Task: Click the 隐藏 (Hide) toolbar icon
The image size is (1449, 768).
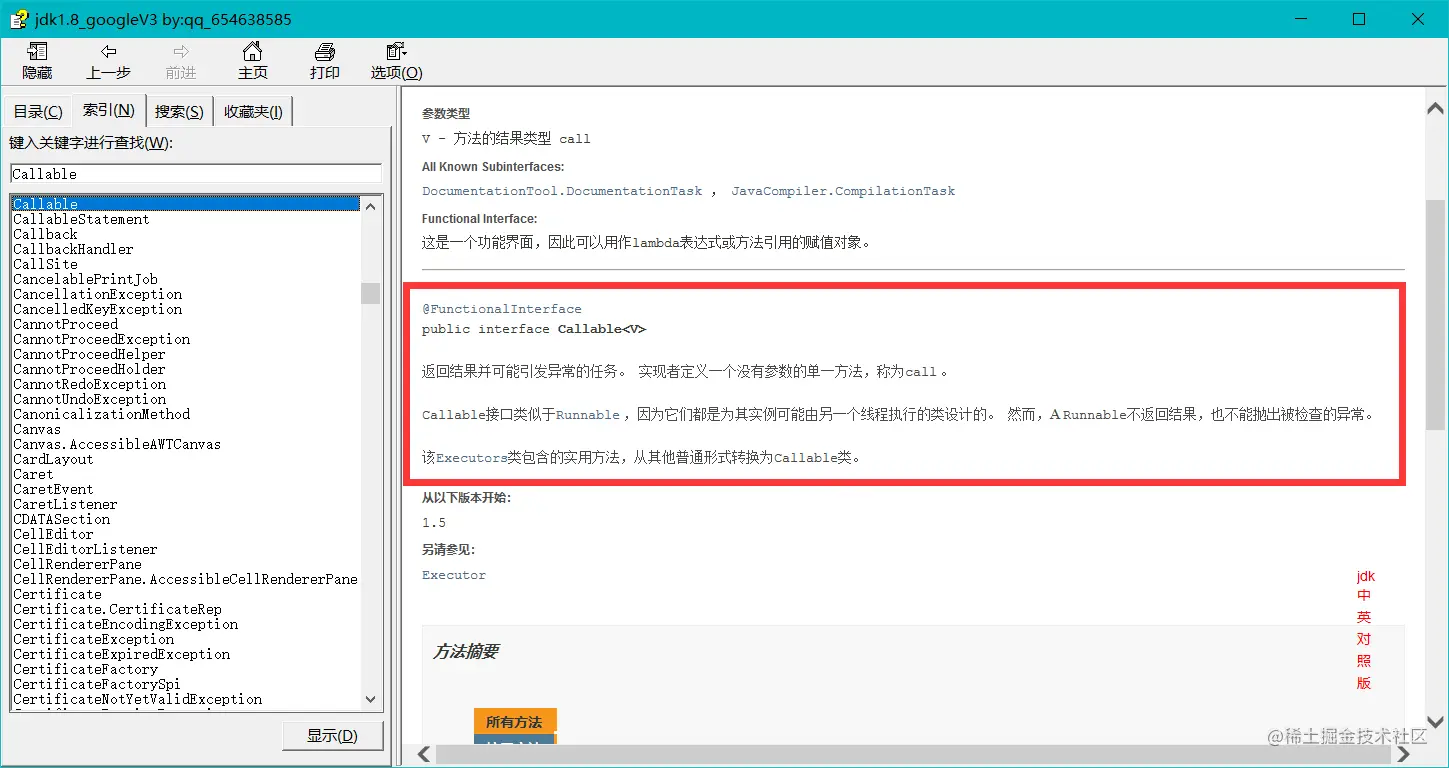Action: click(x=37, y=61)
